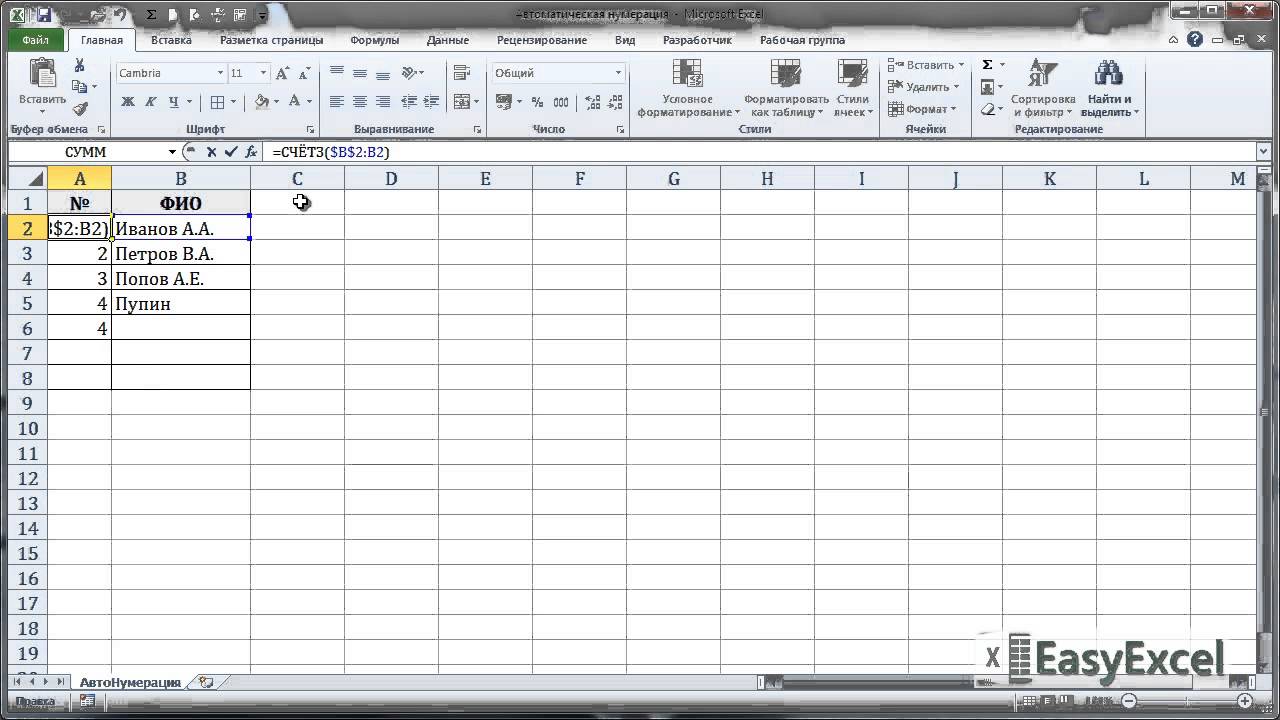Viewport: 1280px width, 720px height.
Task: Open Условное форматирование menu
Action: 688,88
